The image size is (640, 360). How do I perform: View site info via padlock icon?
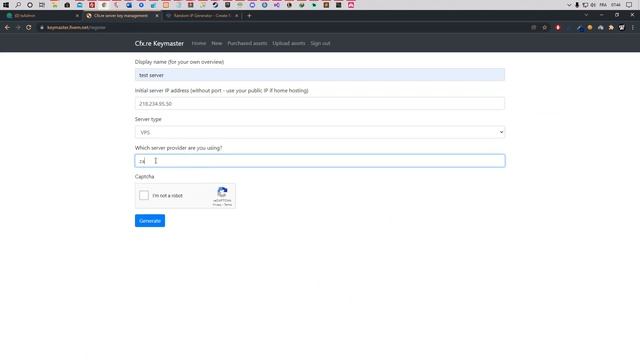click(42, 27)
